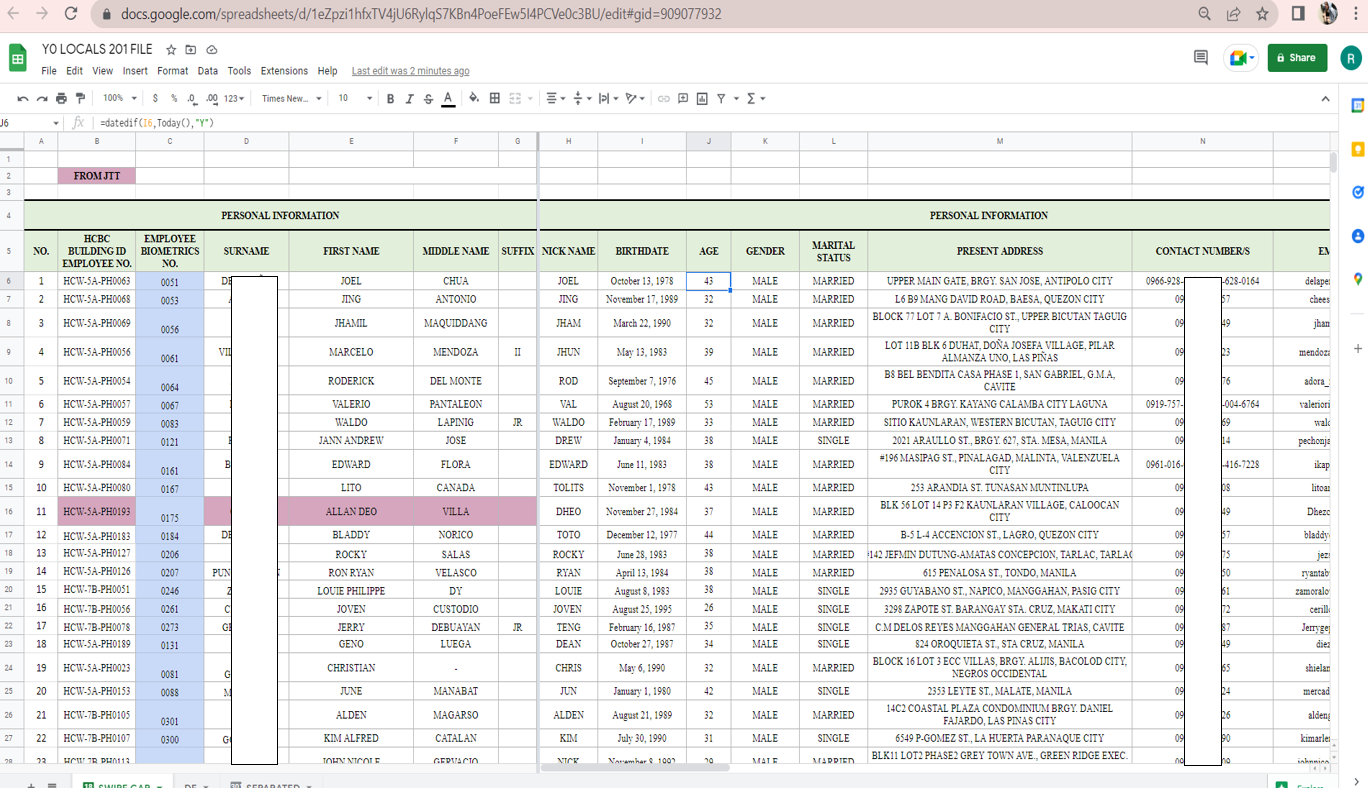
Task: Open comment history icon
Action: click(1201, 58)
